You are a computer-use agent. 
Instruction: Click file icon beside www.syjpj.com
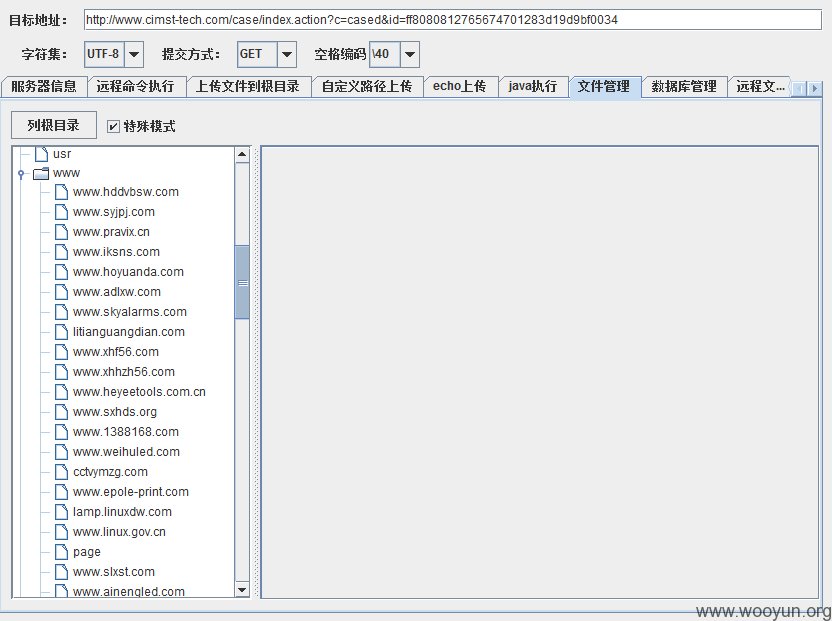(62, 212)
